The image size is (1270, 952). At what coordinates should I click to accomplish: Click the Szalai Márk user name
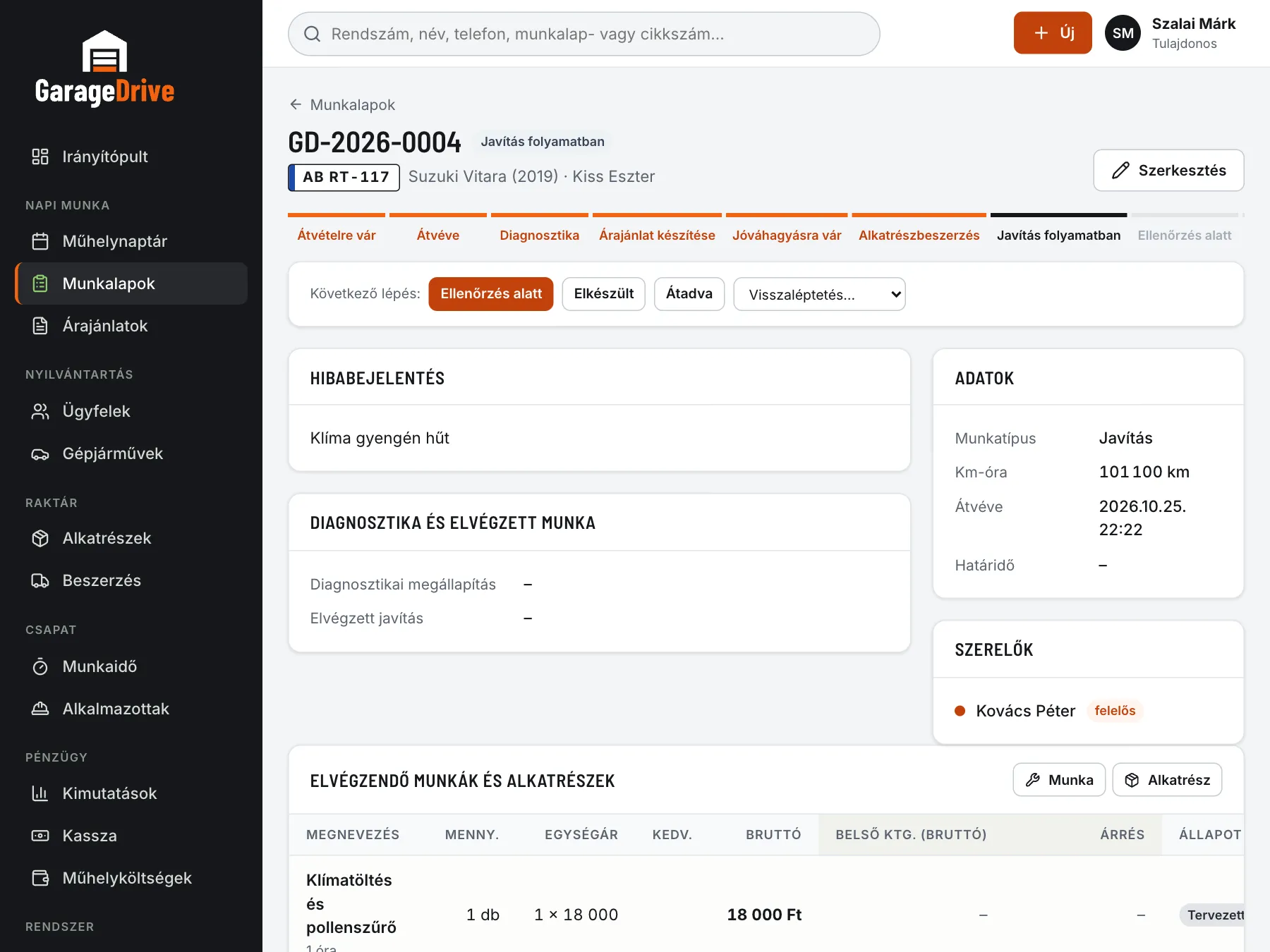[x=1194, y=23]
